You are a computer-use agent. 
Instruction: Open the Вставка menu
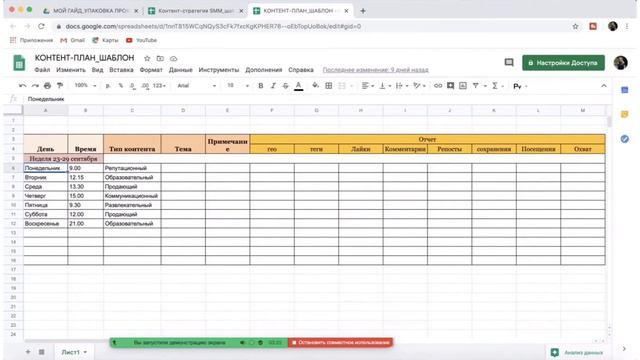click(x=121, y=70)
